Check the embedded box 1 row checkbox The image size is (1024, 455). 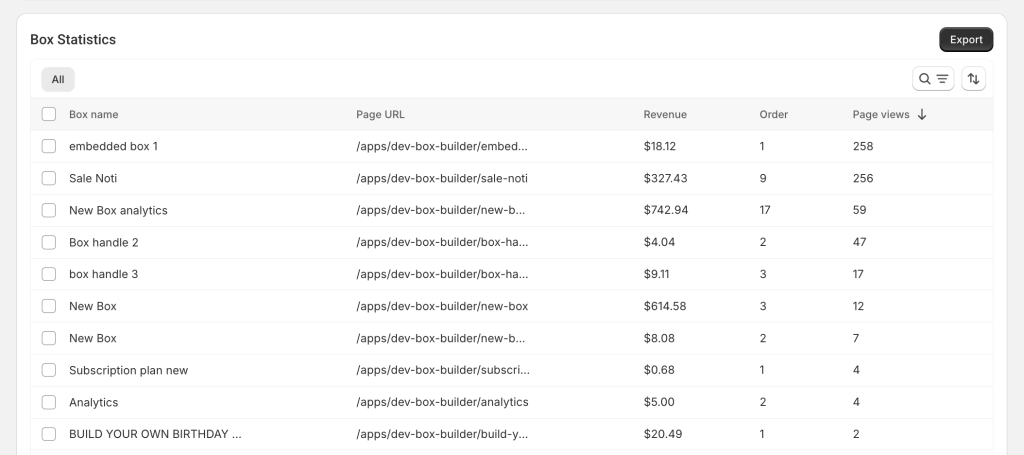click(49, 146)
